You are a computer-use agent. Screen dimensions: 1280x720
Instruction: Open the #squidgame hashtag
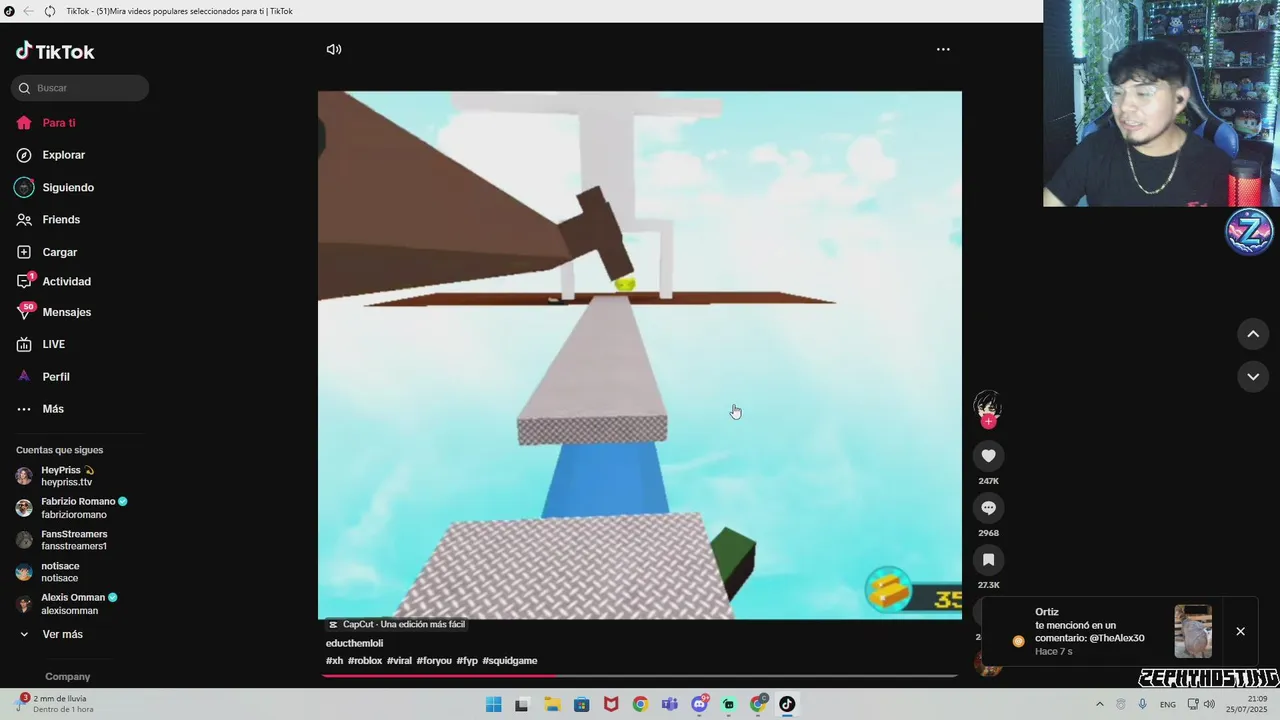[510, 661]
